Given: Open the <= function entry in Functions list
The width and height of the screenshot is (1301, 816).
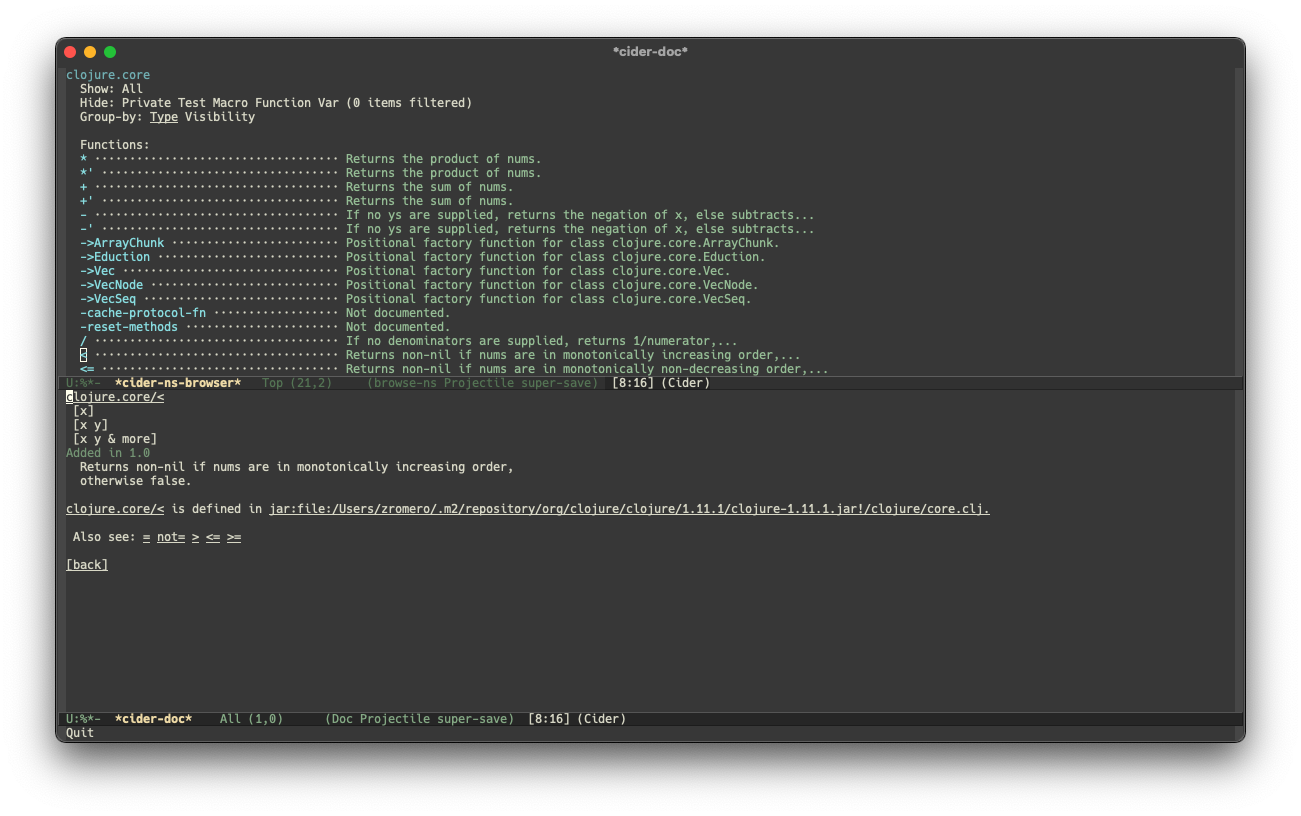Looking at the screenshot, I should tap(87, 369).
